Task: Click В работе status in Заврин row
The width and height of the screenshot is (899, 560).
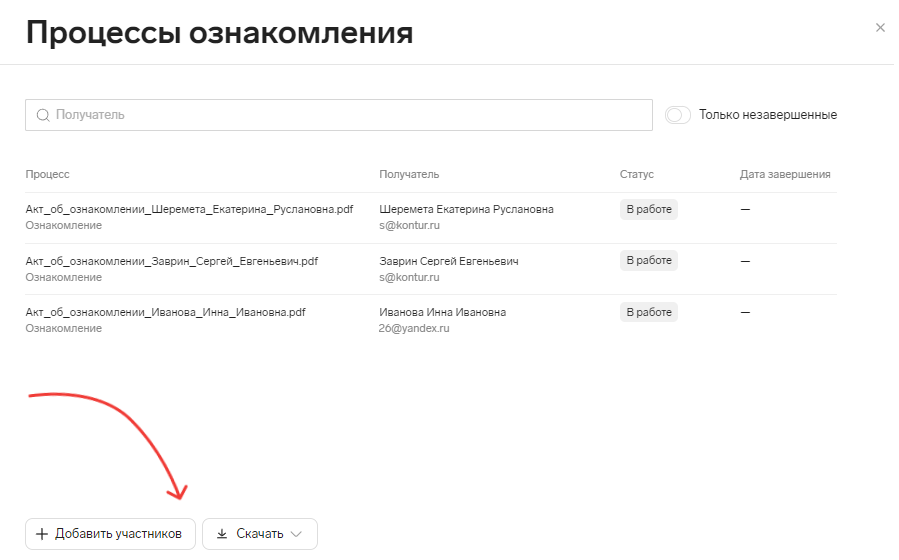Action: pyautogui.click(x=648, y=260)
